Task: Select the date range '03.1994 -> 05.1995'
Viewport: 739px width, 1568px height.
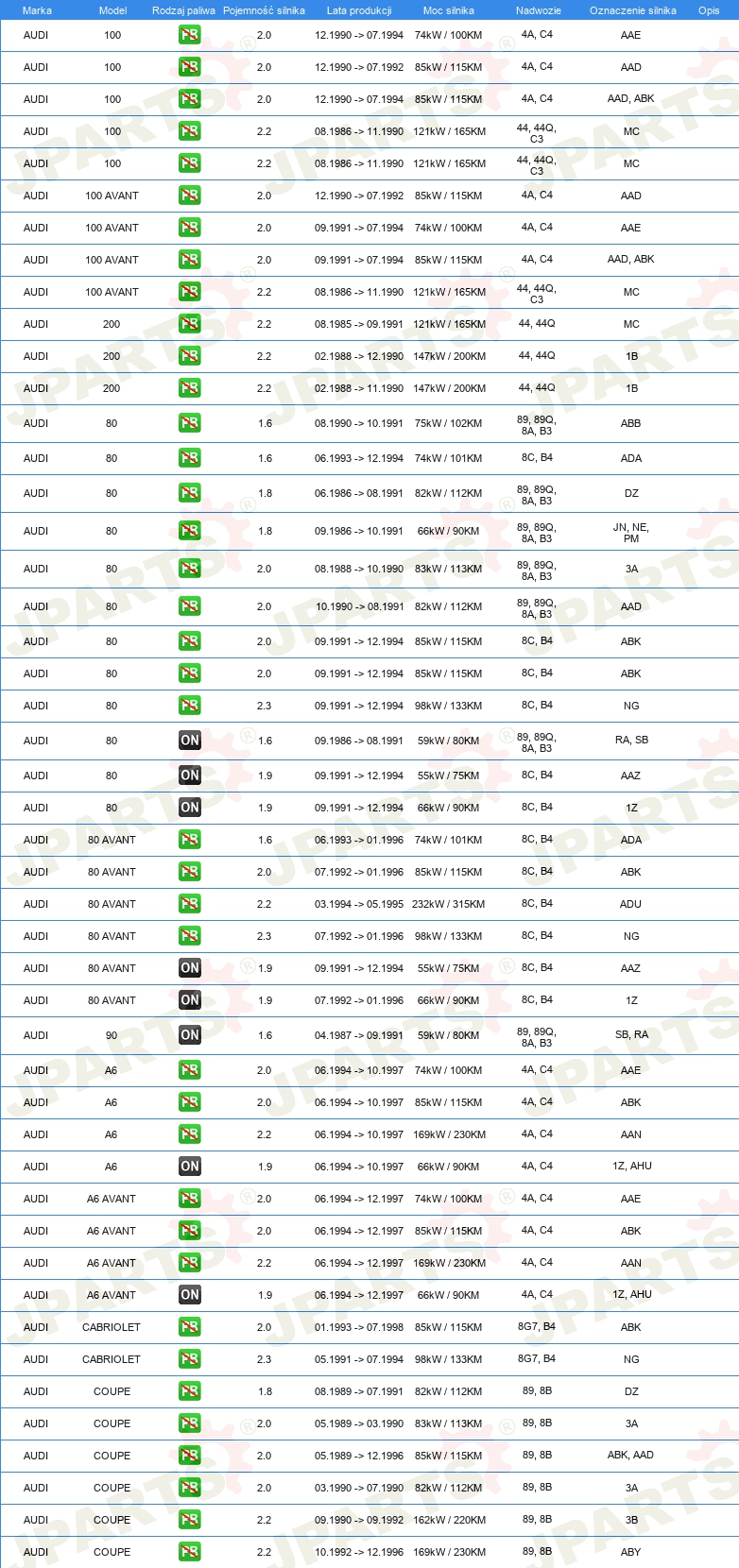Action: (x=359, y=904)
